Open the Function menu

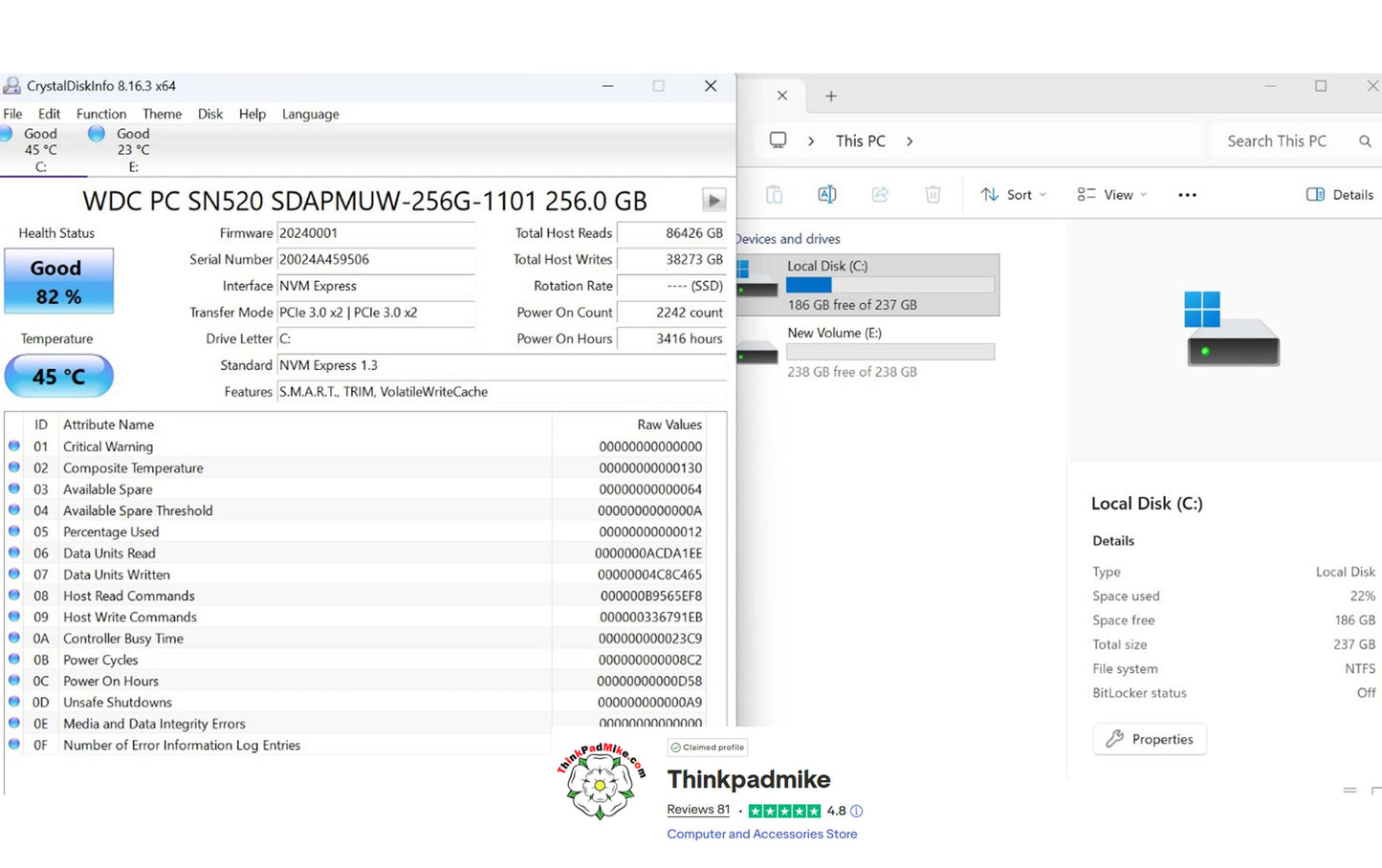[x=101, y=114]
